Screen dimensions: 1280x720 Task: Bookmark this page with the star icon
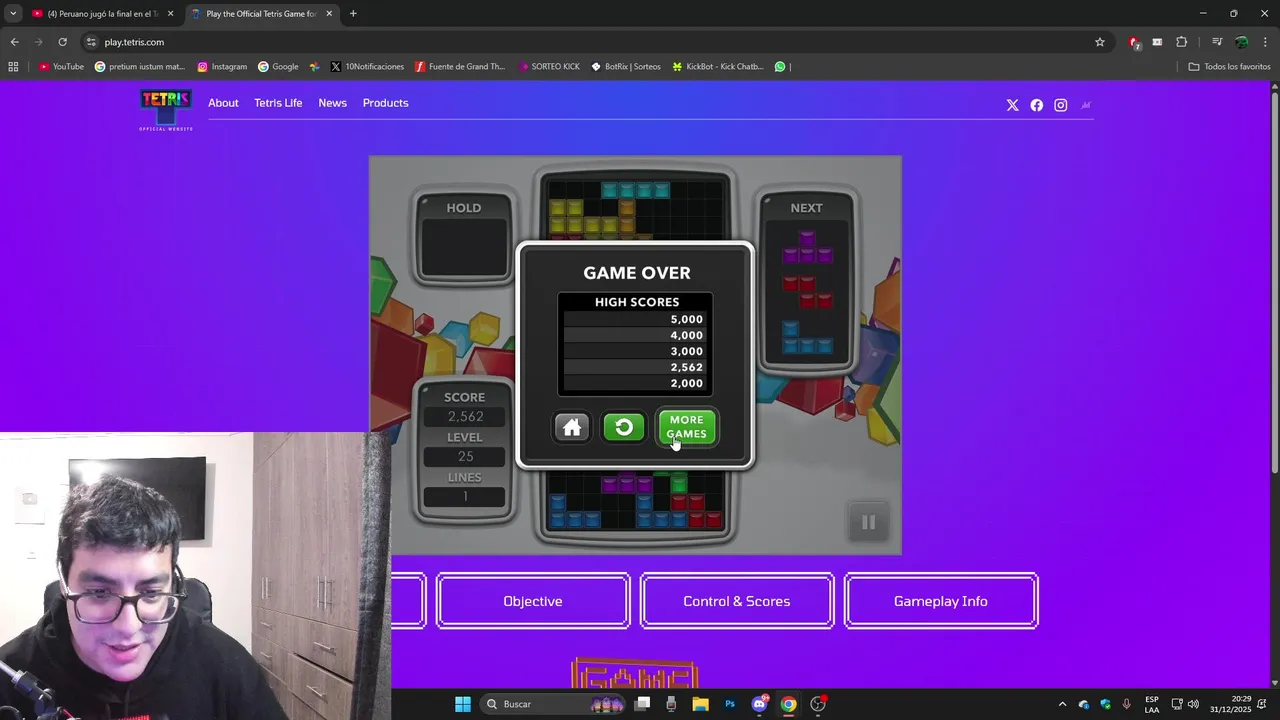tap(1100, 42)
